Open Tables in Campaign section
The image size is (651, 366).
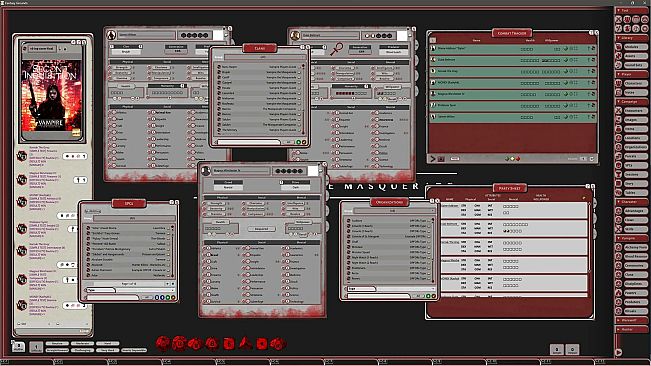[x=636, y=193]
